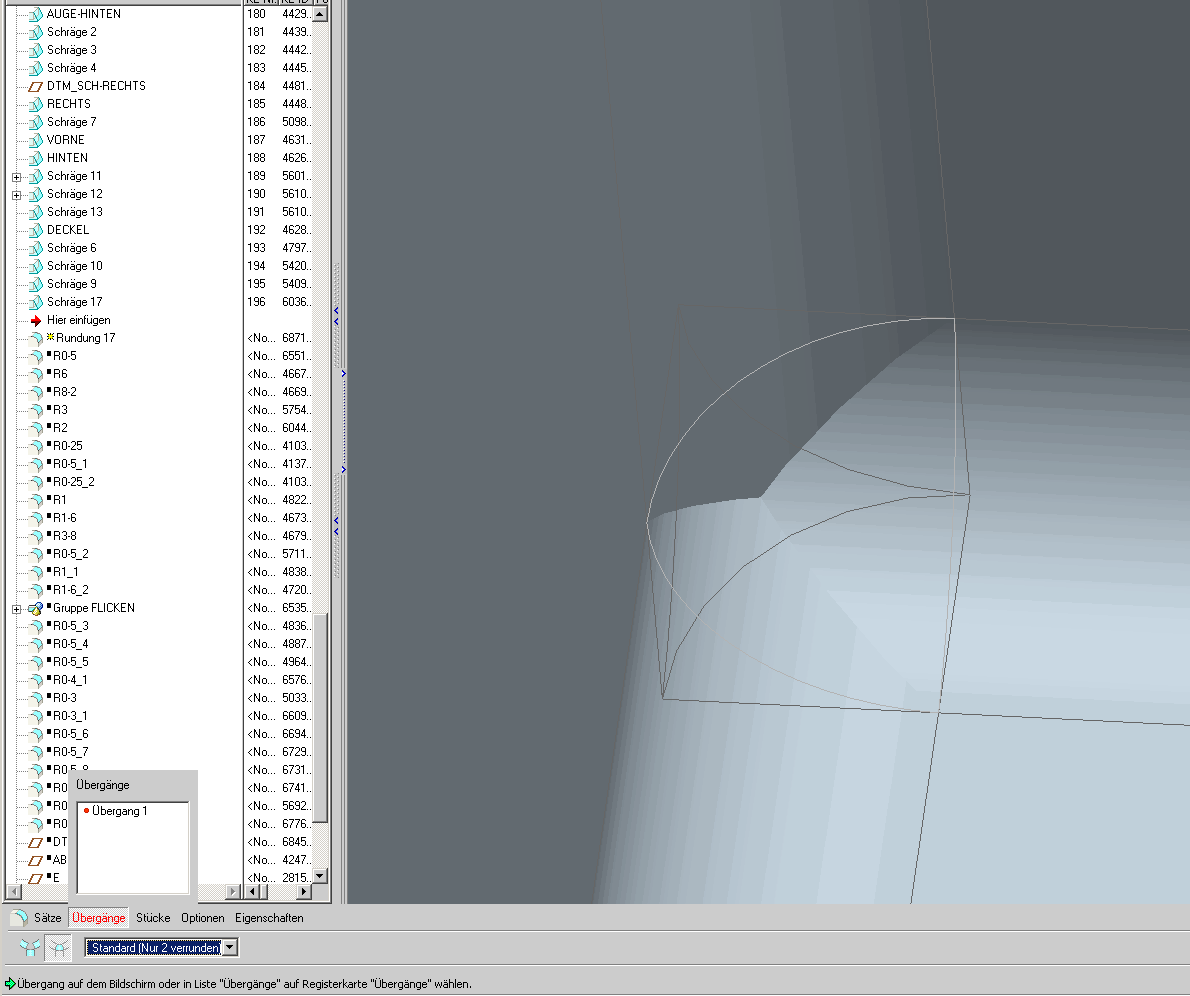The image size is (1190, 996).
Task: Click the round icon beside R3
Action: point(36,410)
